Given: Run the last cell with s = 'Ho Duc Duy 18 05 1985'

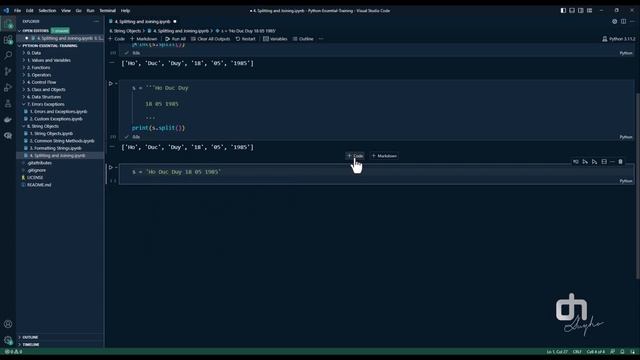Looking at the screenshot, I should 111,167.
